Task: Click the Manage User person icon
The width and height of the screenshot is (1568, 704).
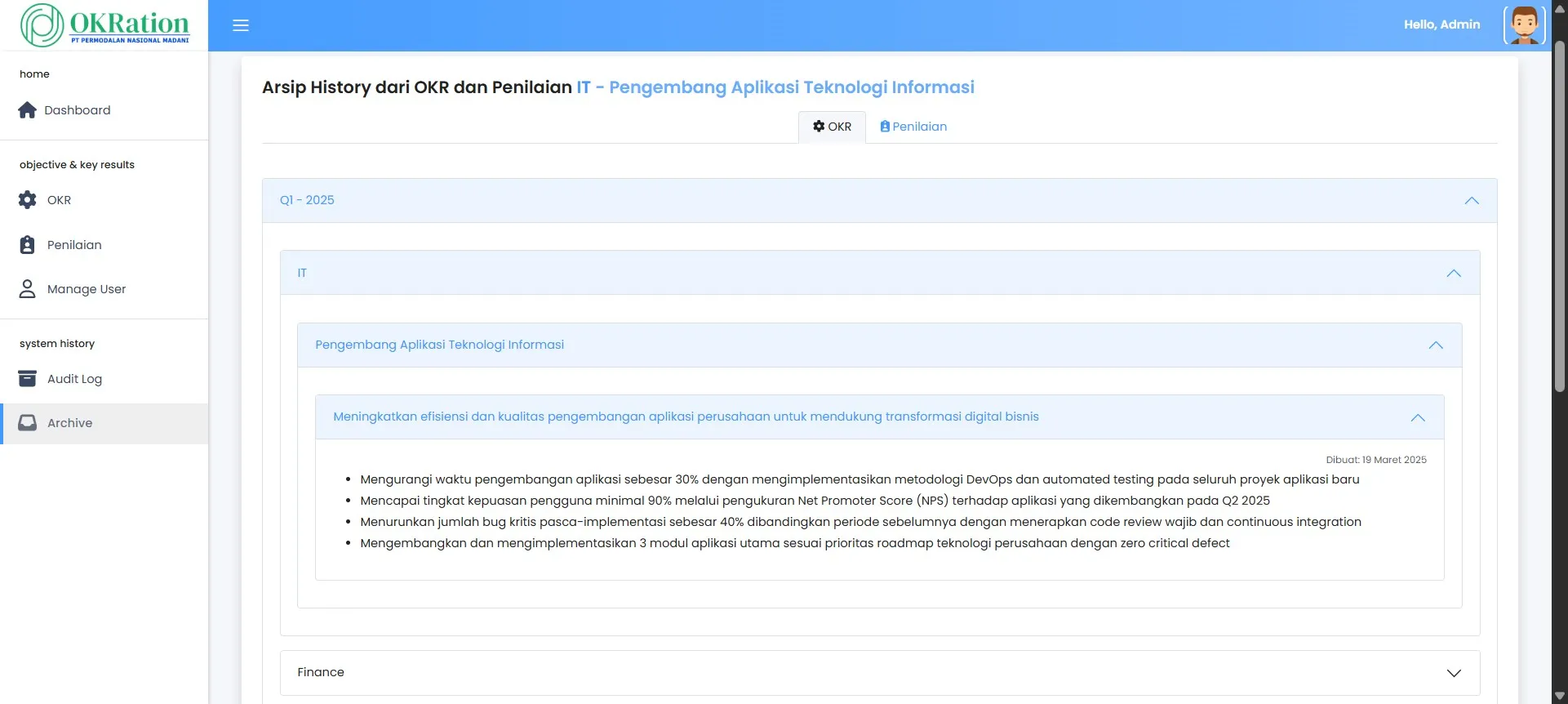Action: point(28,289)
